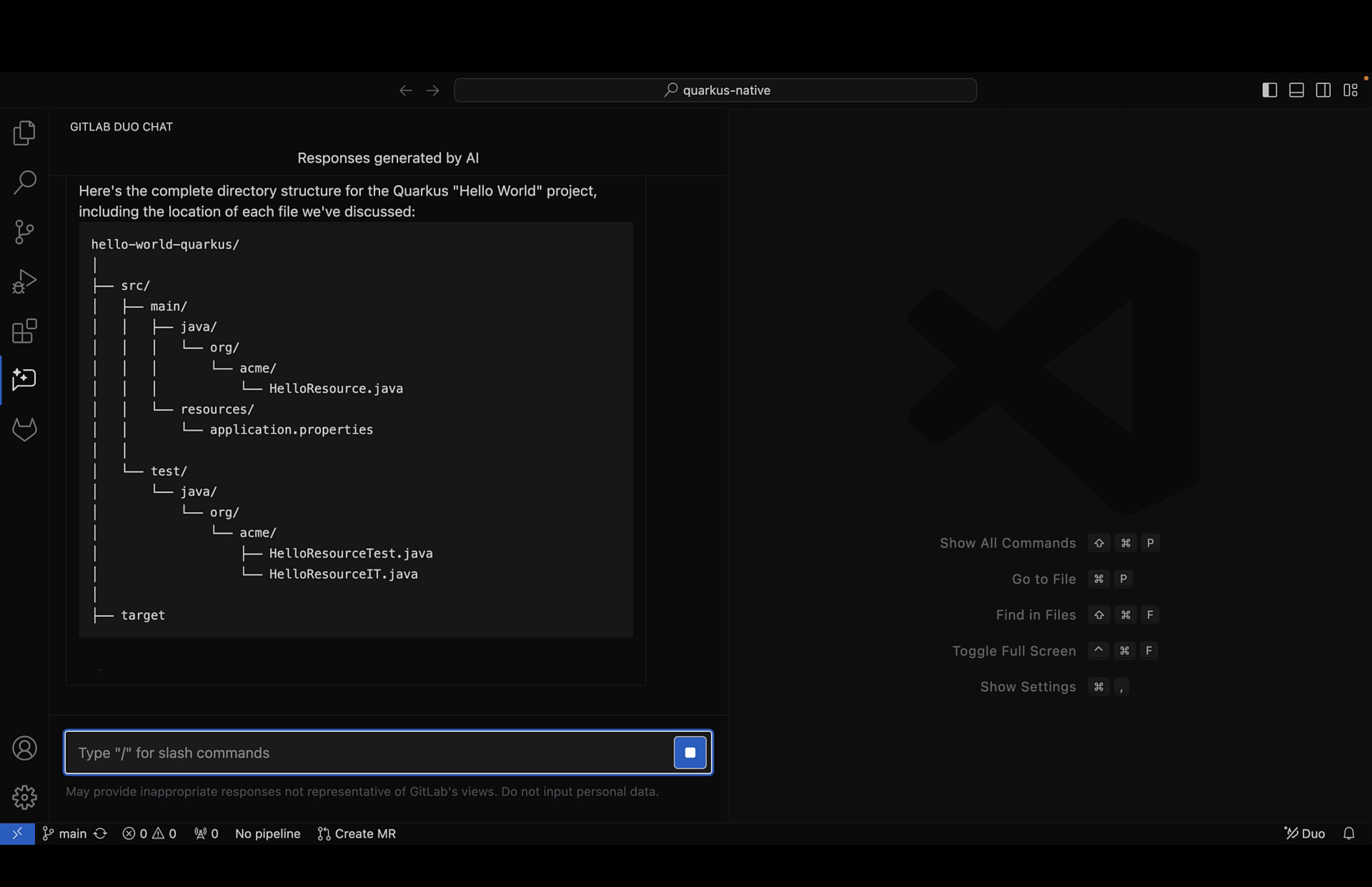Click the target entry in the tree
The image size is (1372, 887).
[x=143, y=615]
